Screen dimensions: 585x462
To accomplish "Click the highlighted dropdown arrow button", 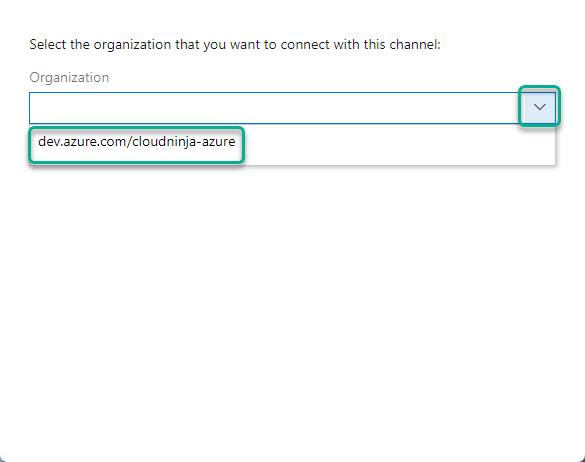I will 539,107.
